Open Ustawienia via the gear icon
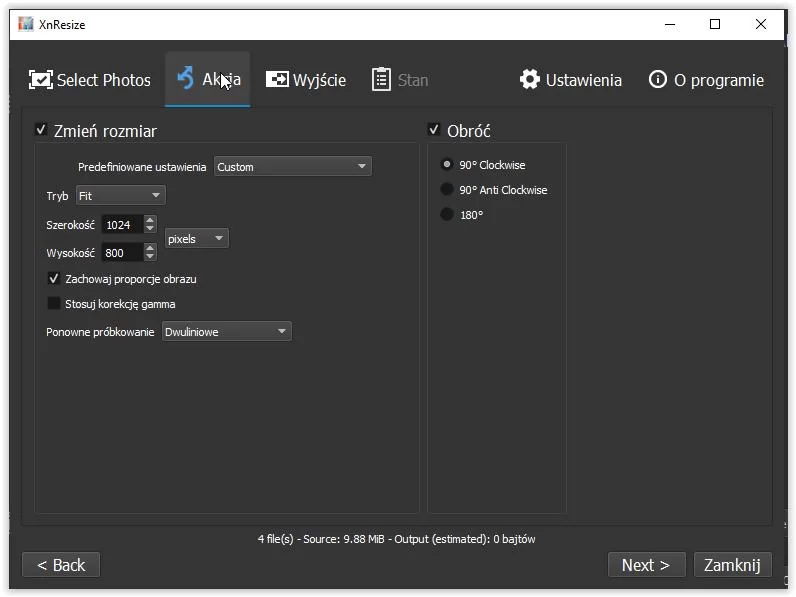This screenshot has width=796, height=597. [530, 80]
